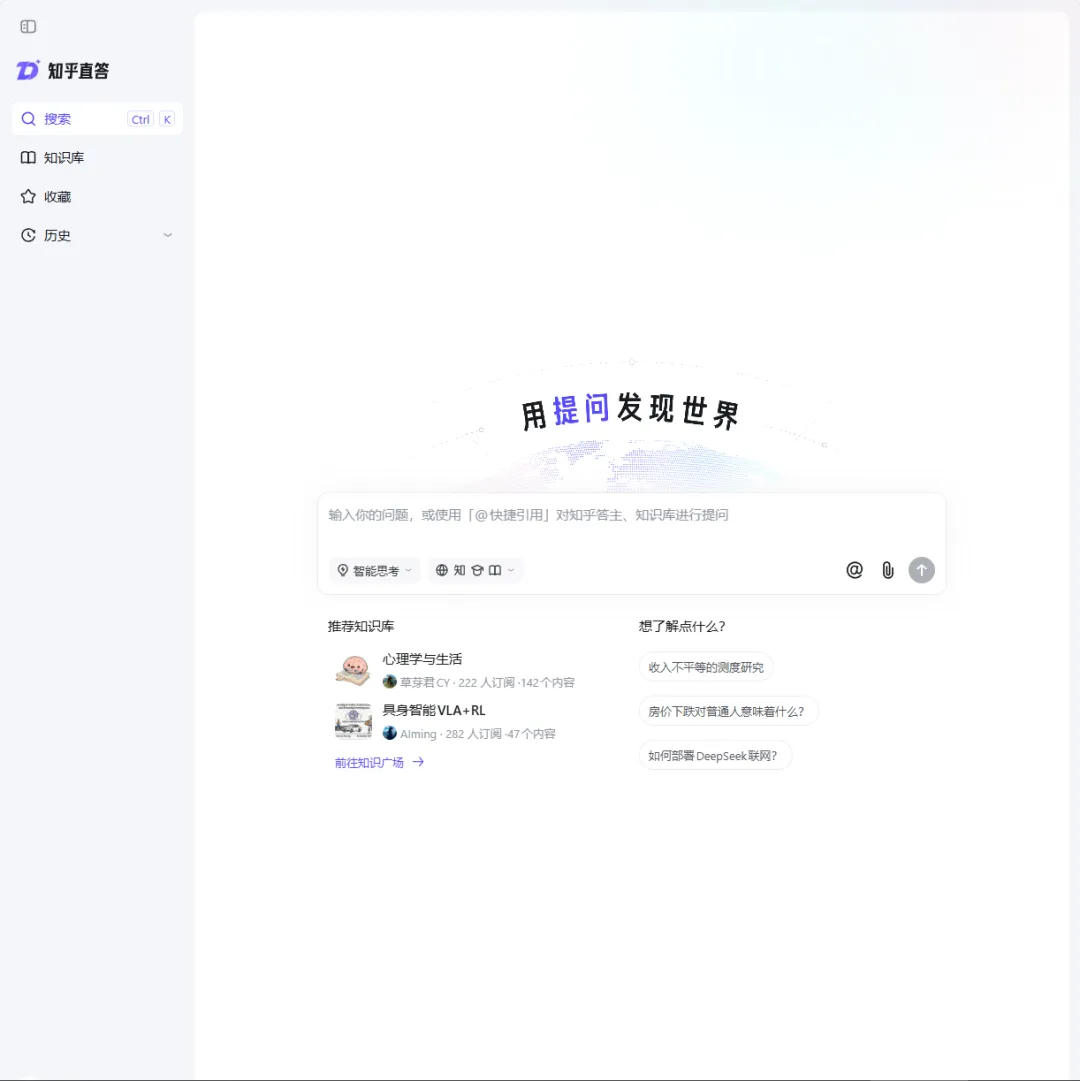Screen dimensions: 1080x1081
Task: Select suggestion 房价下跌对普通人意味着什么?
Action: tap(728, 711)
